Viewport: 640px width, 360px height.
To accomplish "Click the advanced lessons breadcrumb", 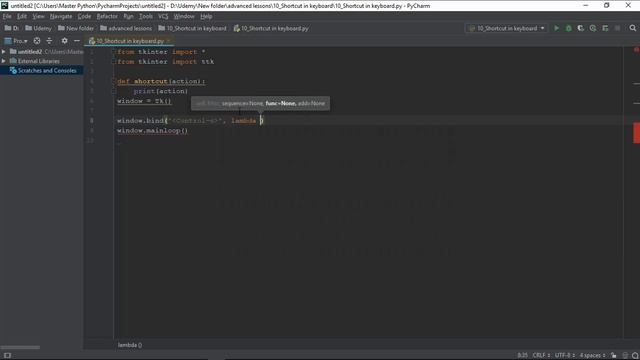I will 126,28.
